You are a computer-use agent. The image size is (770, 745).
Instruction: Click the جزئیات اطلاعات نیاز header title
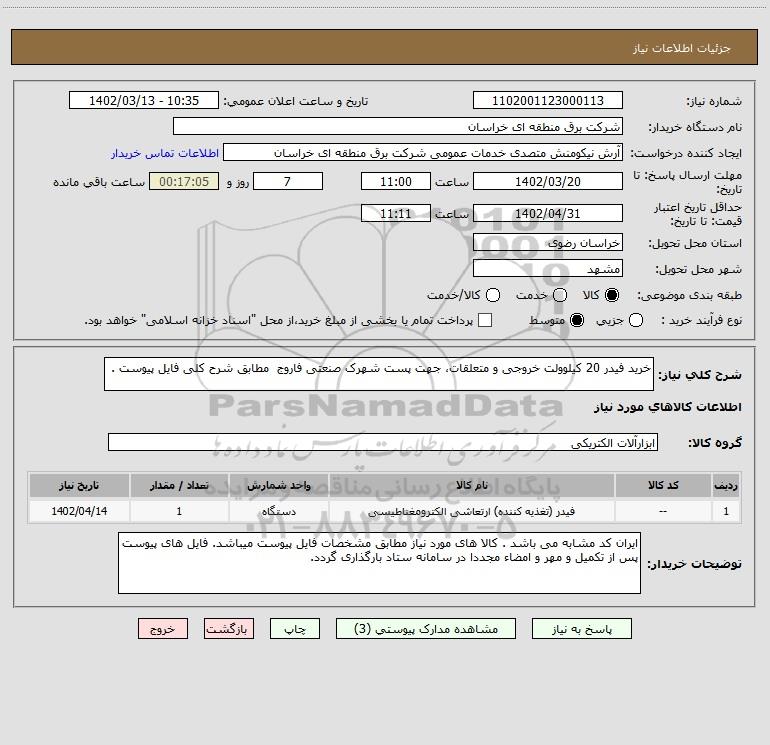(x=682, y=48)
